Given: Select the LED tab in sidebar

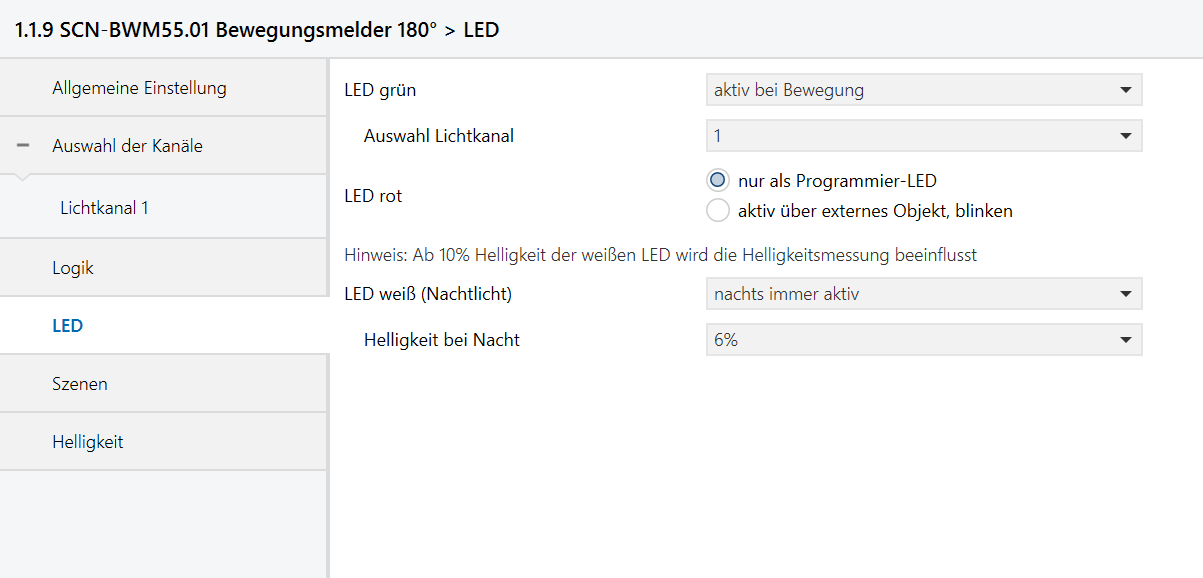Looking at the screenshot, I should [67, 326].
